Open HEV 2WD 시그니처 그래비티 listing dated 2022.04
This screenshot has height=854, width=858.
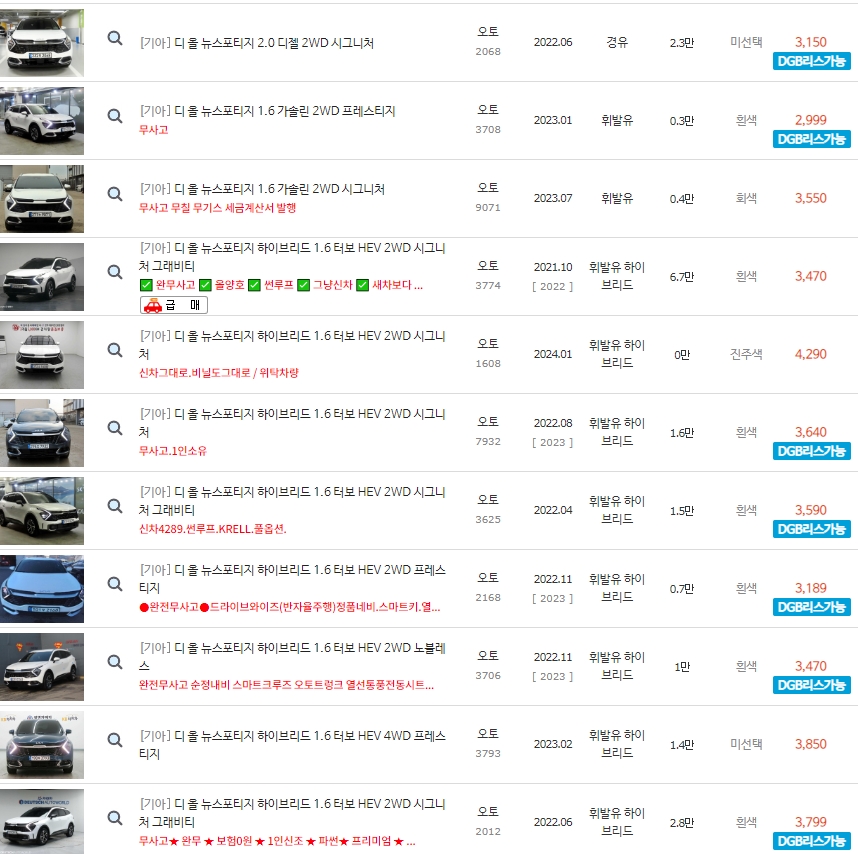click(x=293, y=501)
